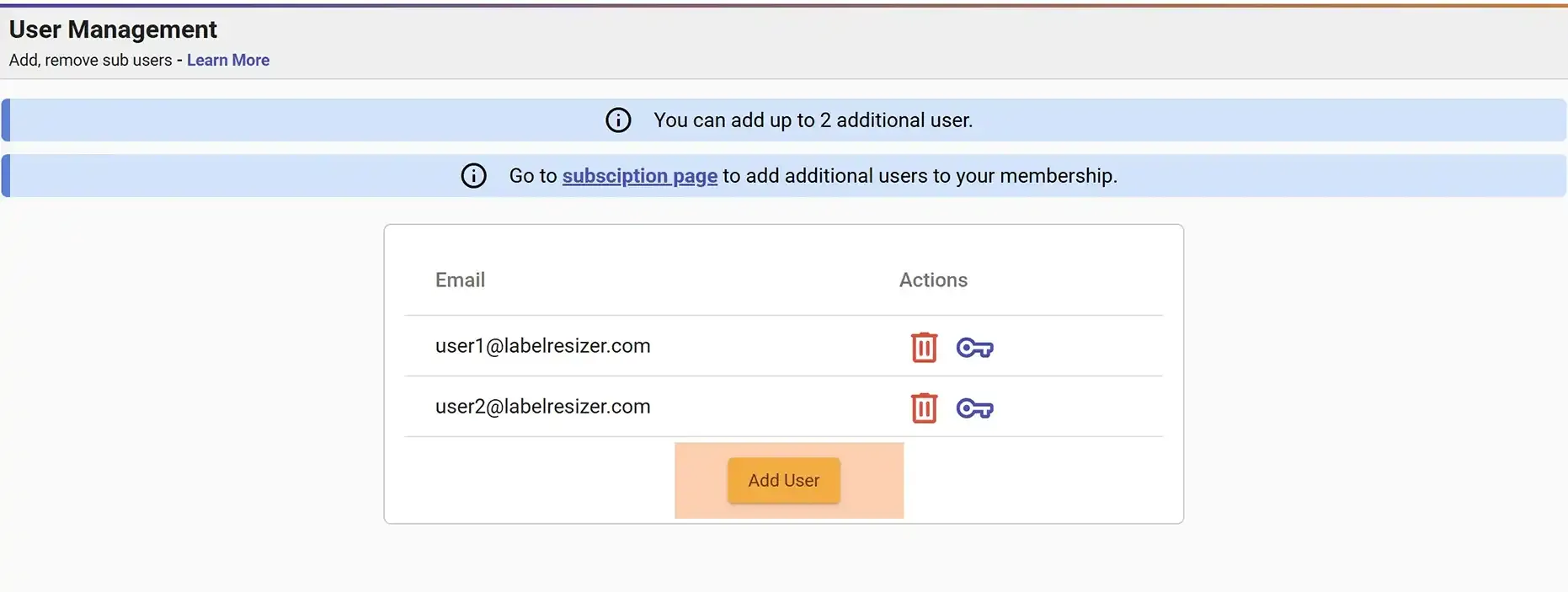The height and width of the screenshot is (592, 1568).
Task: Click 'You can add up to 2 additional user' text
Action: click(813, 120)
